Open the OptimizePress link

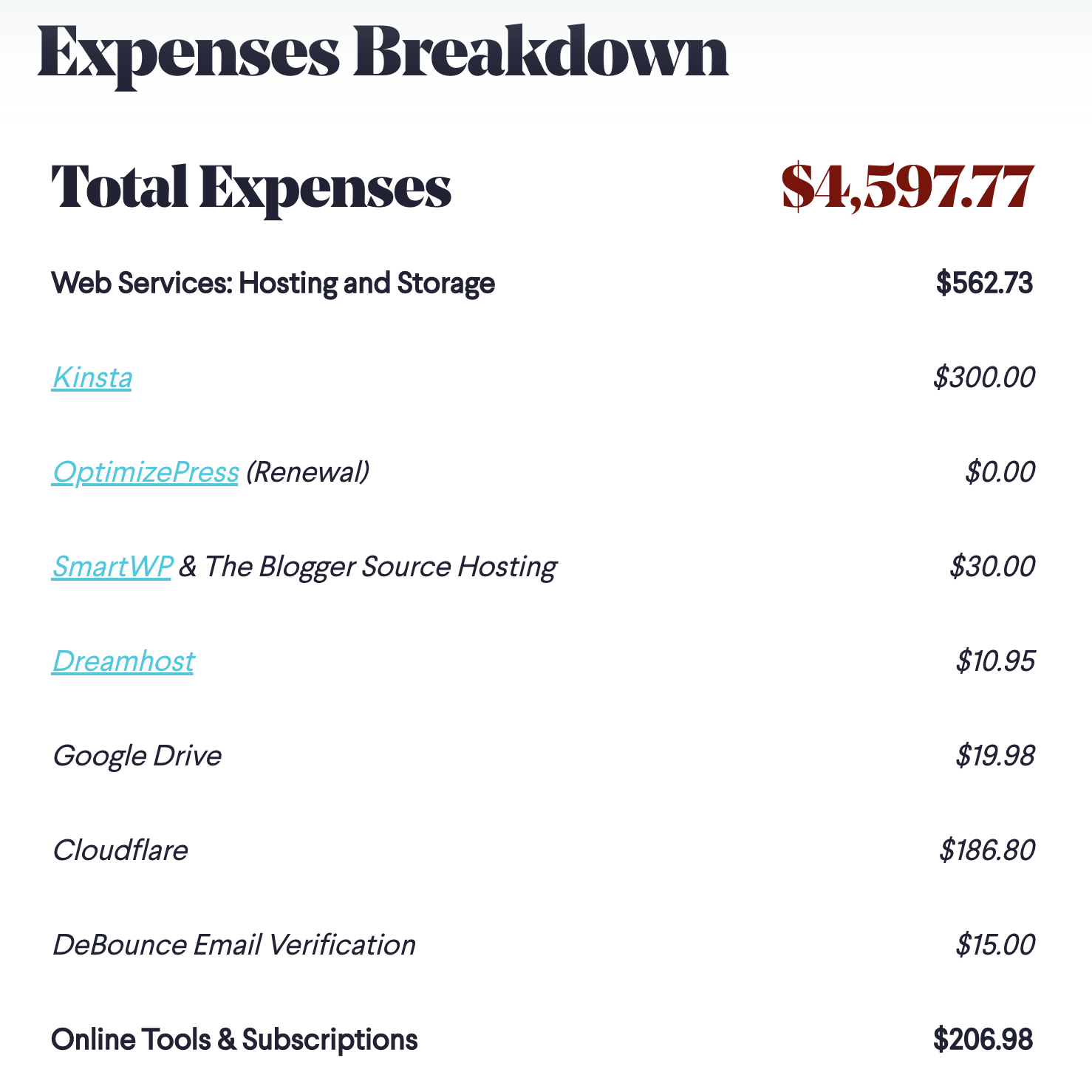pos(146,472)
